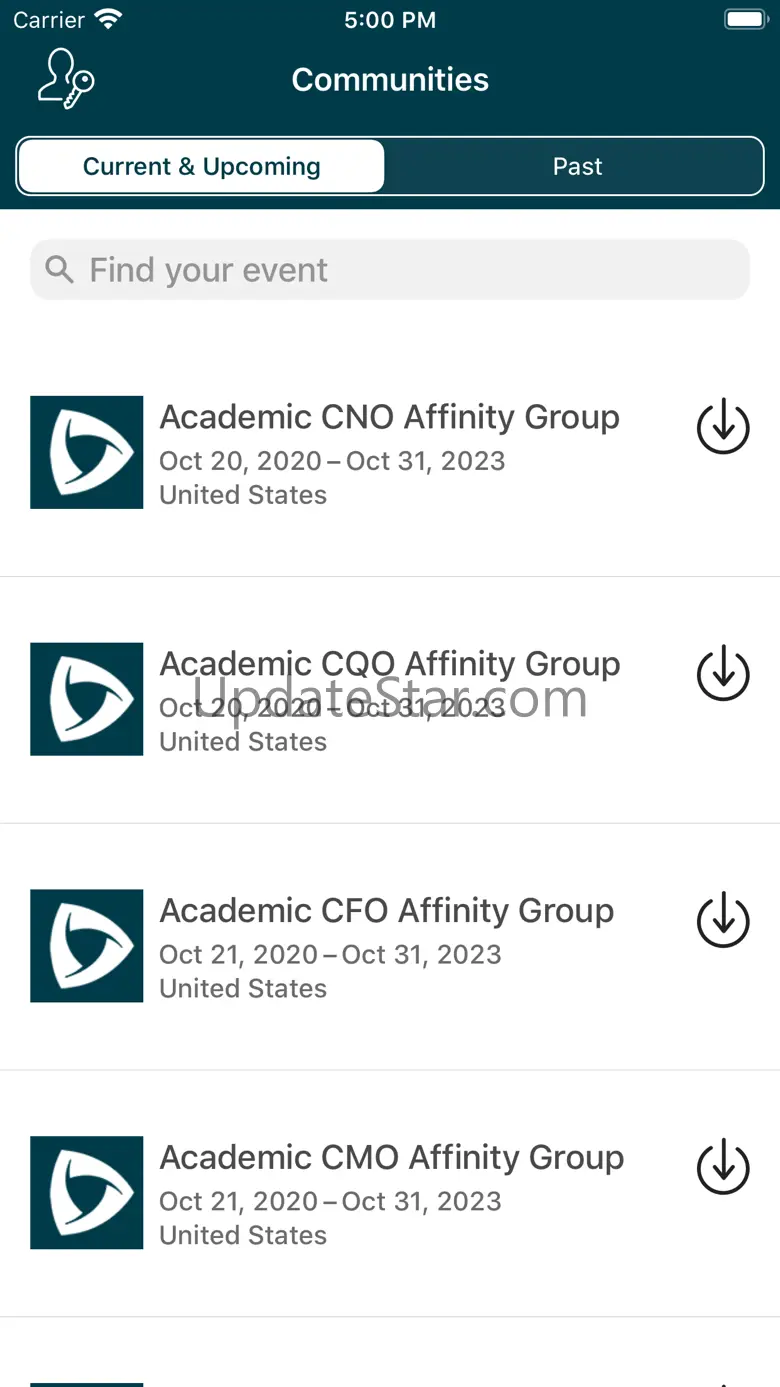Screen dimensions: 780x1387
Task: Tap Academic CMO Affinity Group logo
Action: coord(87,1193)
